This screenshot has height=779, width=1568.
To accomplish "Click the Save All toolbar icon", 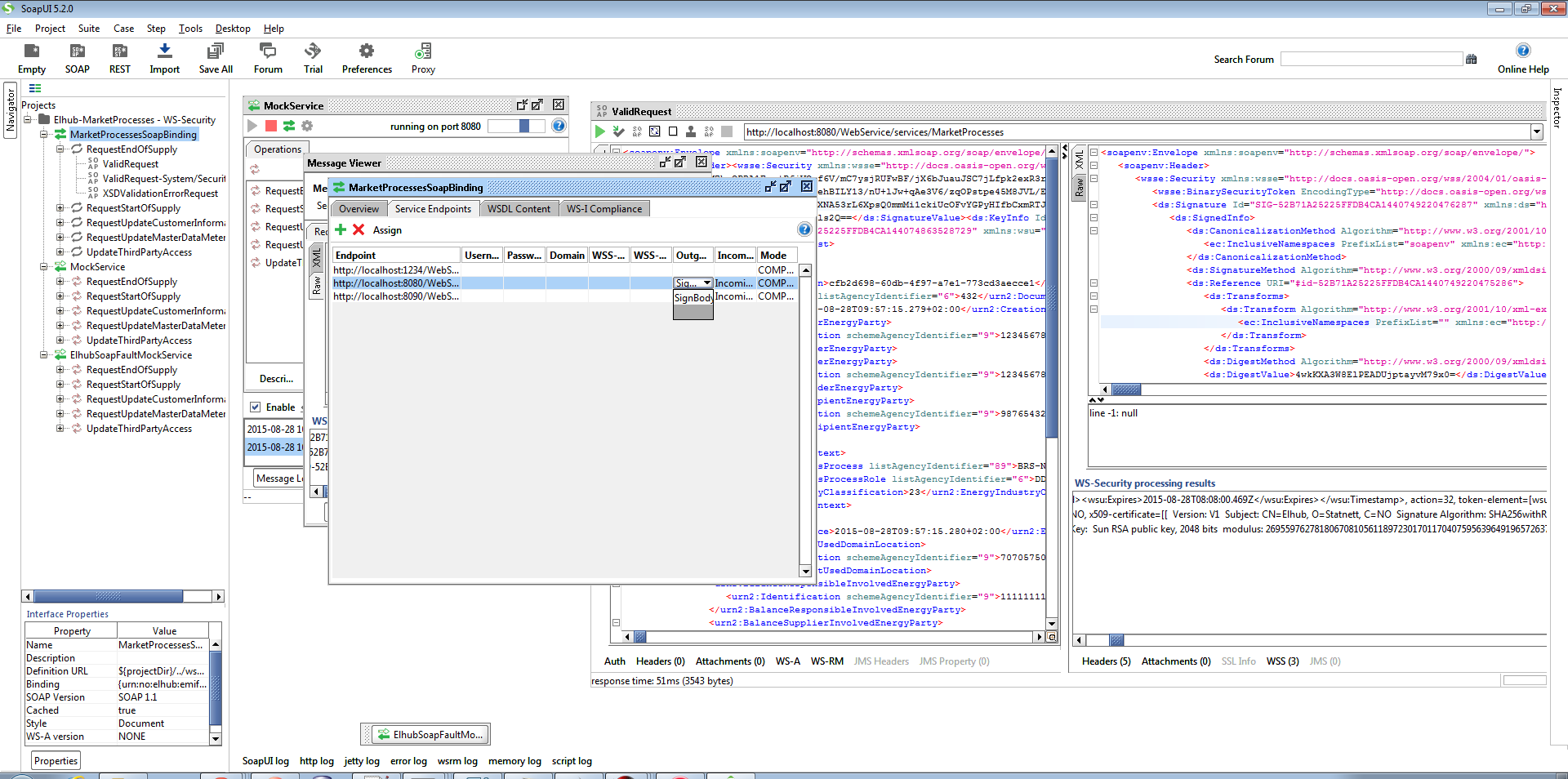I will (x=215, y=51).
